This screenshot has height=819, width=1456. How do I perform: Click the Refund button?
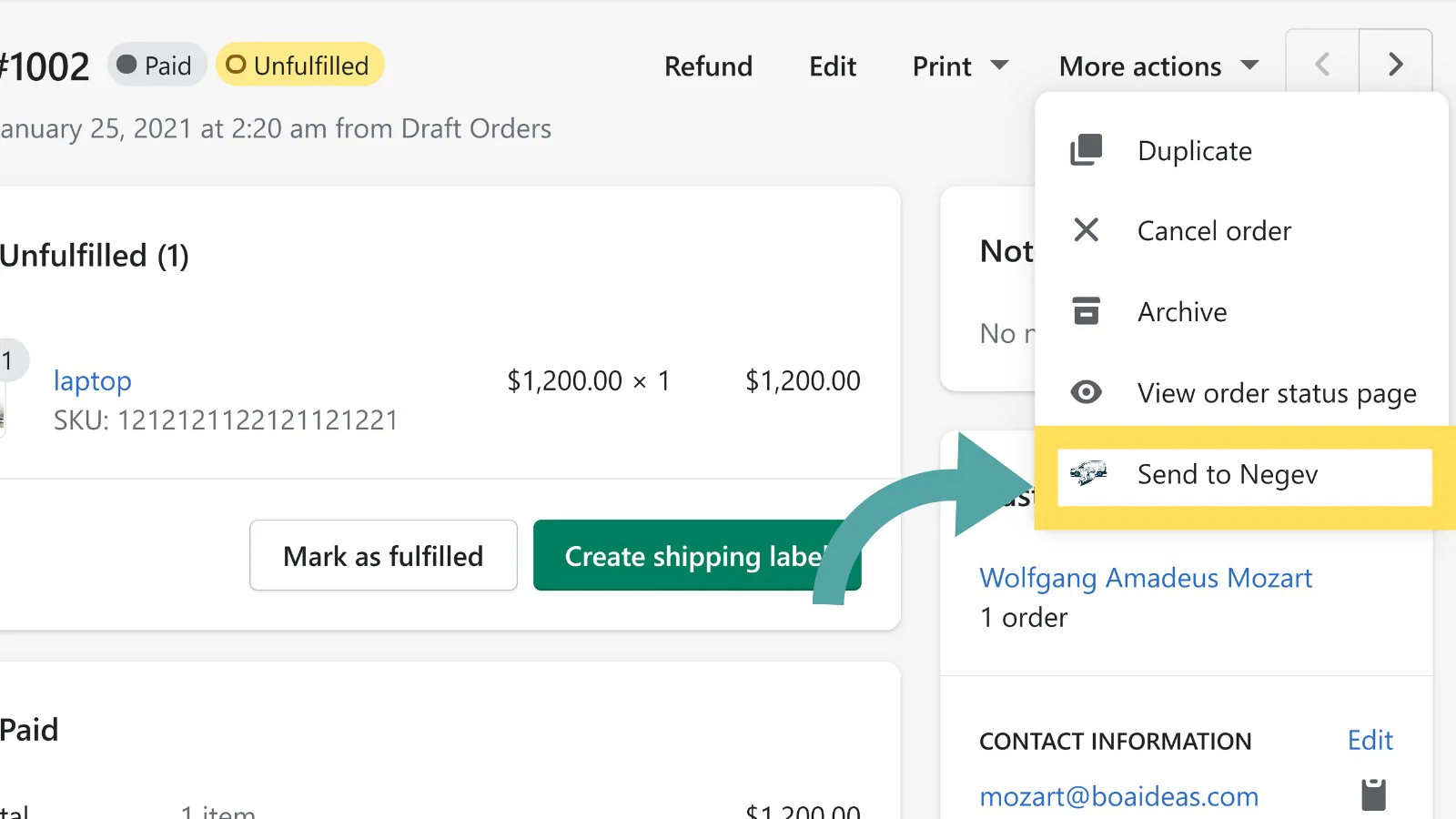click(708, 66)
